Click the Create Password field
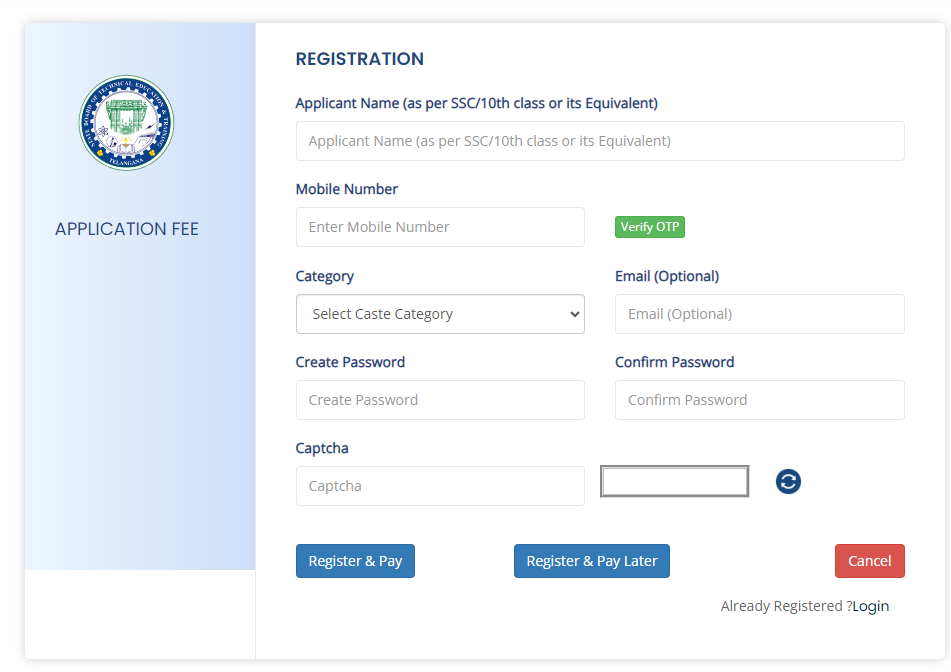 pos(440,400)
